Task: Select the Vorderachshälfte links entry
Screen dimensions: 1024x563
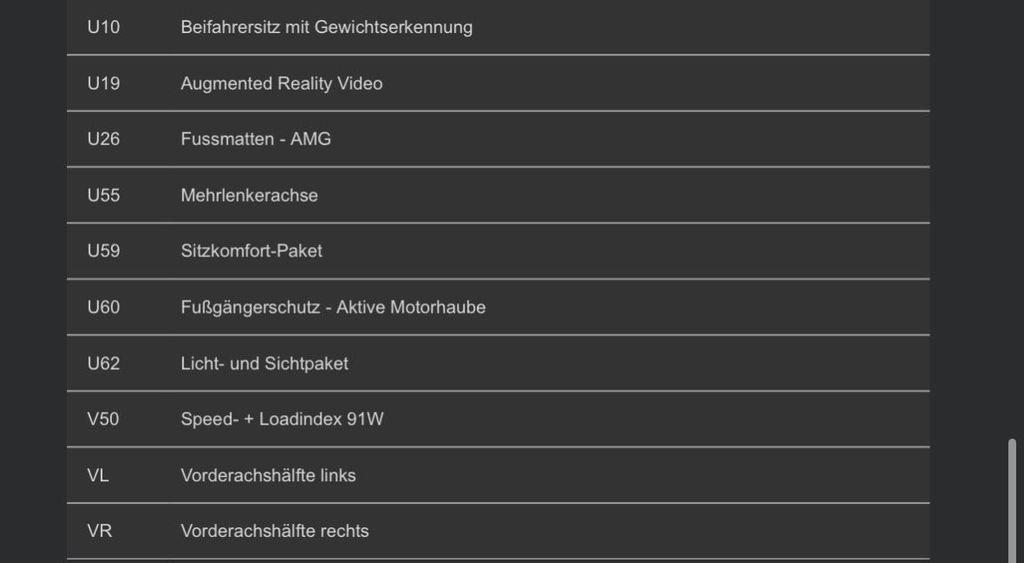Action: 268,475
